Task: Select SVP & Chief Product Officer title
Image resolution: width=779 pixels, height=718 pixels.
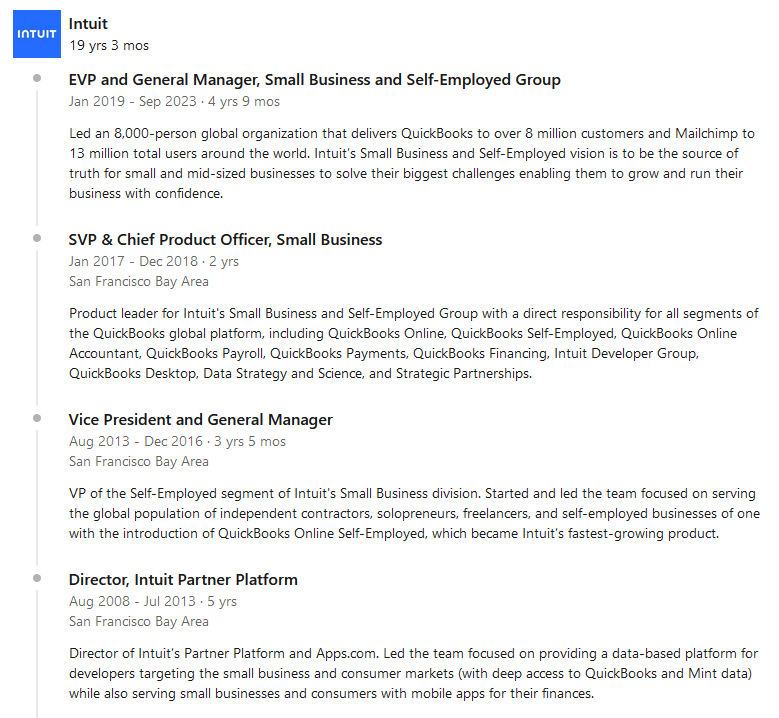Action: pos(225,240)
